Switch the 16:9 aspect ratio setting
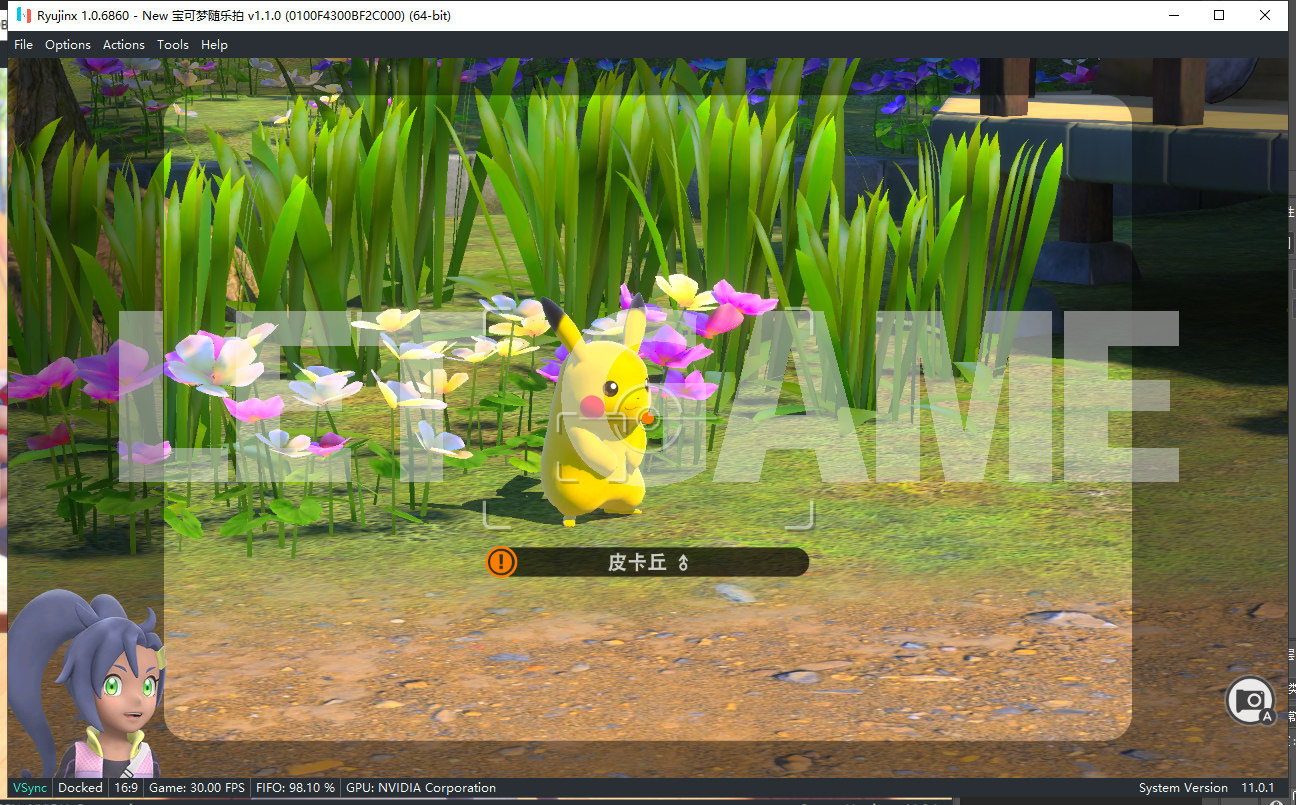The height and width of the screenshot is (805, 1296). click(126, 788)
